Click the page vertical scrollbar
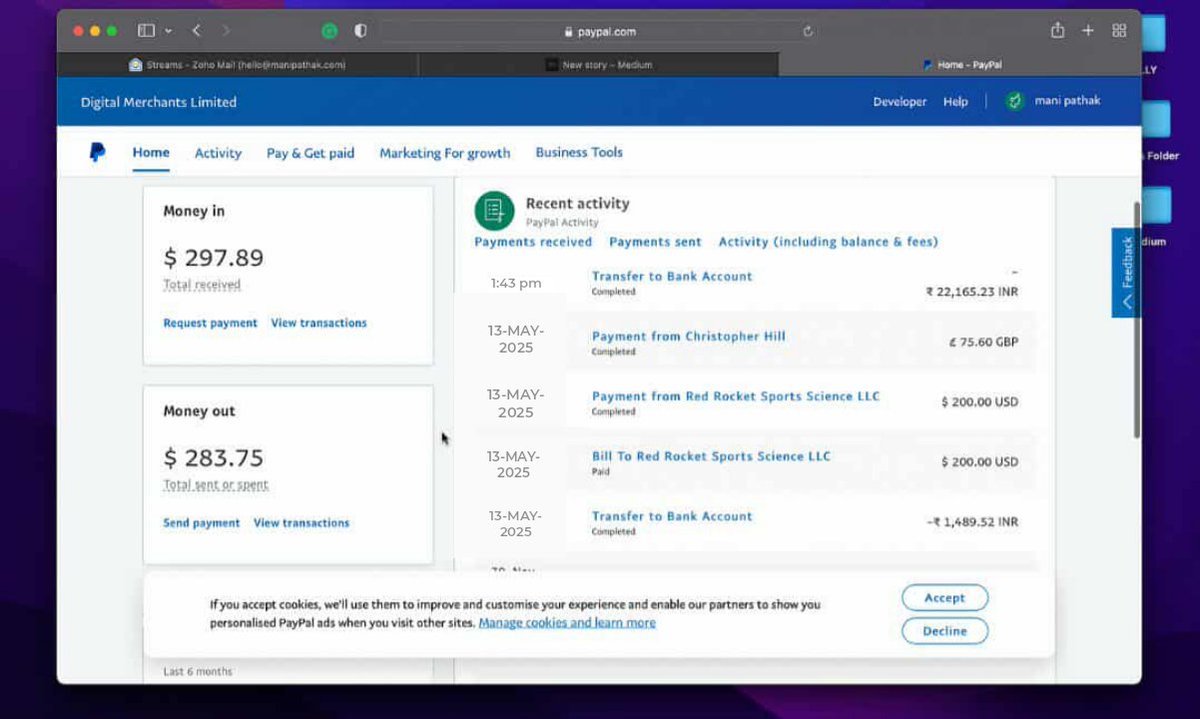This screenshot has height=719, width=1200. (x=1136, y=320)
